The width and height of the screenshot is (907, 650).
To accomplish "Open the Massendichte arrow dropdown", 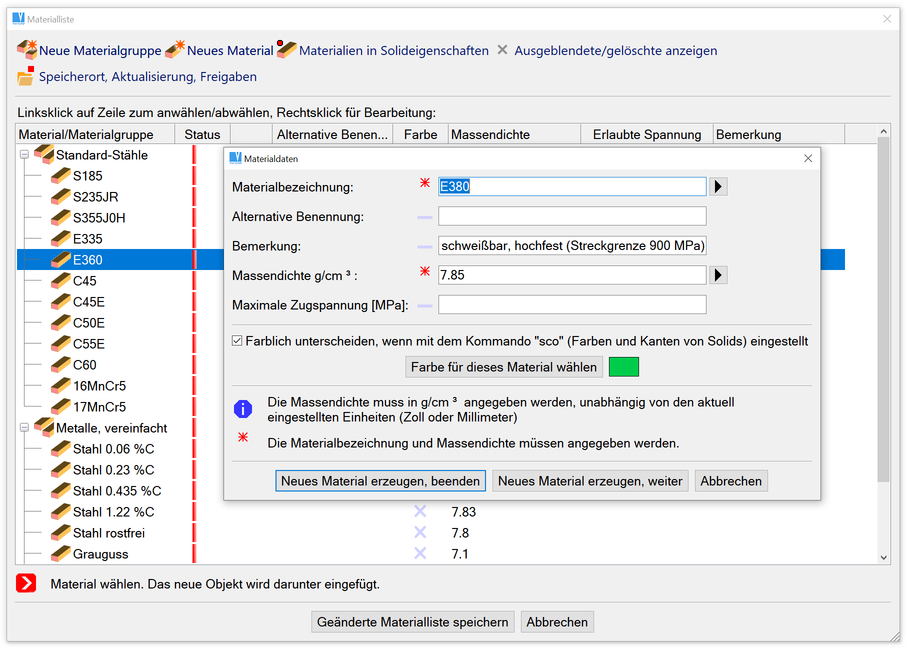I will [718, 275].
